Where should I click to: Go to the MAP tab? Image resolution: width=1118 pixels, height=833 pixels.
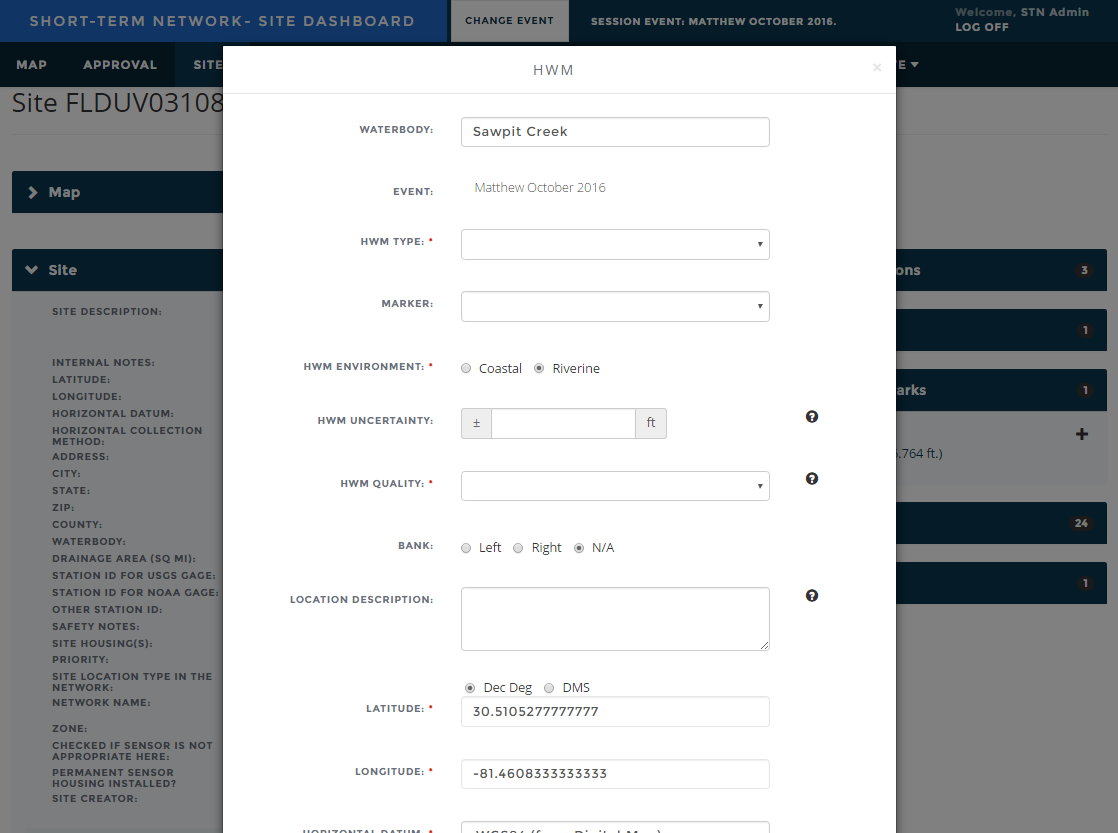tap(31, 64)
